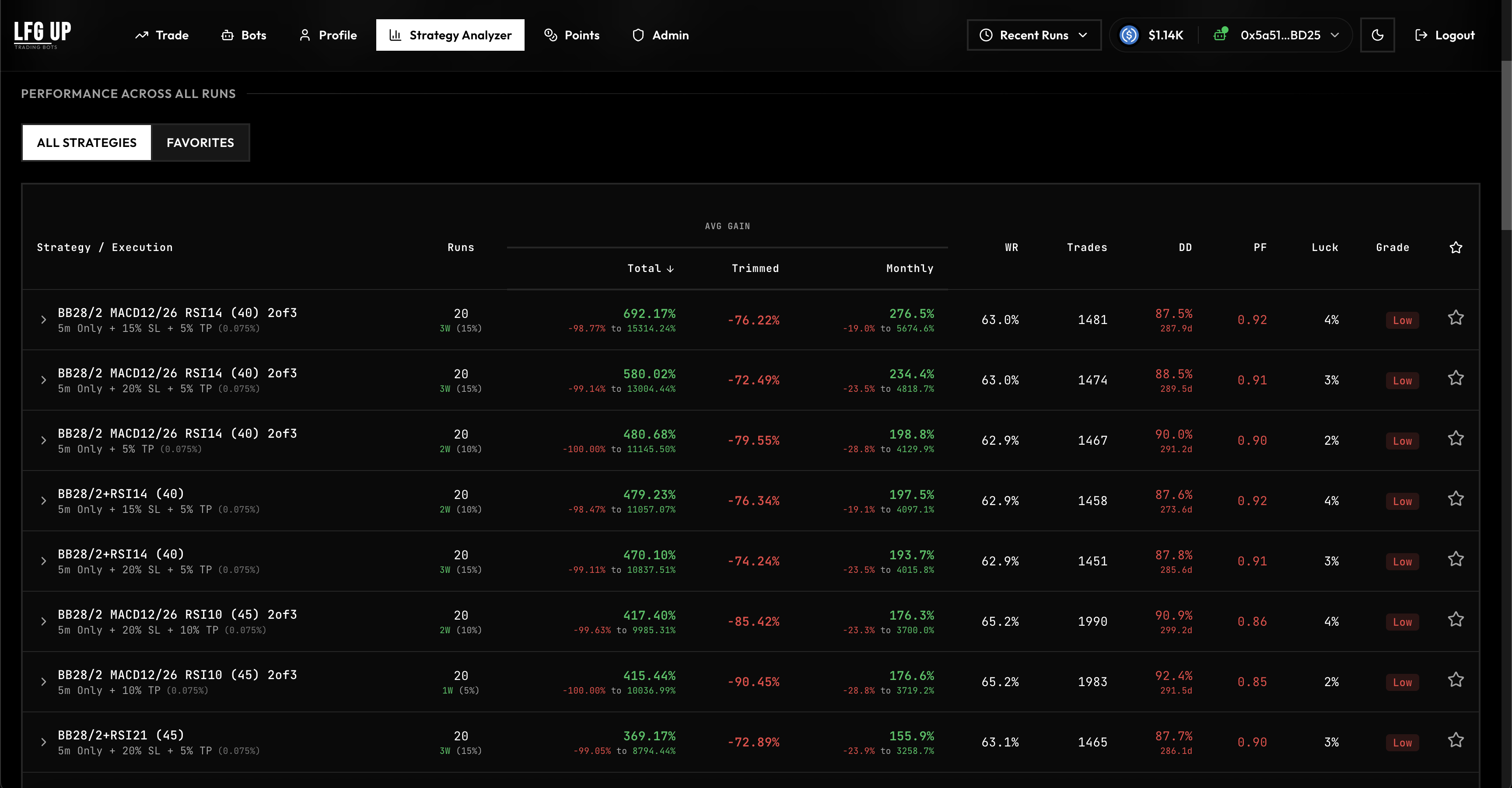Favorite the strategy with 417.40% total

1456,620
